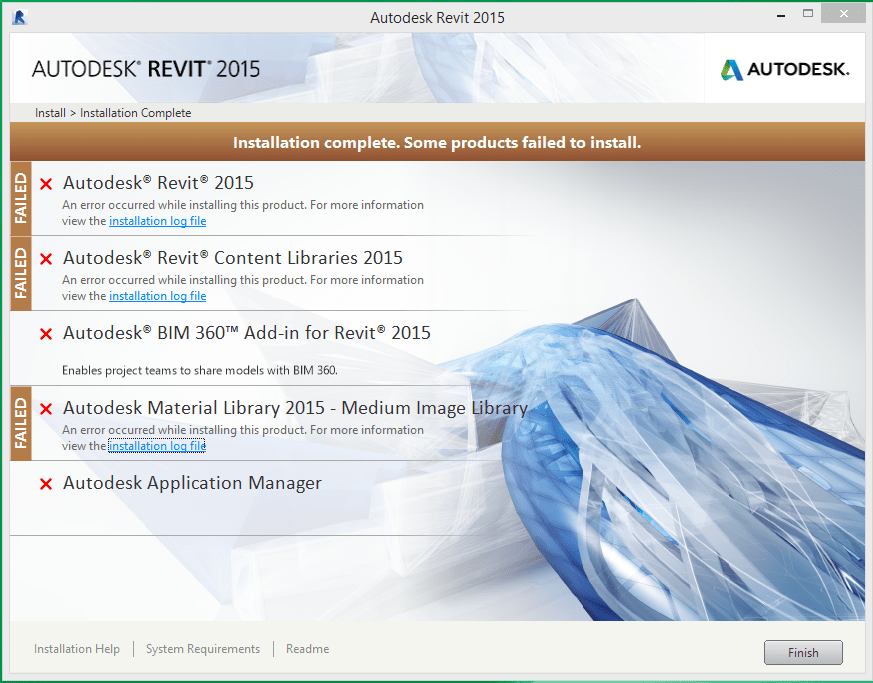
Task: Click the 'Autodesk Application Manager' title
Action: (192, 483)
